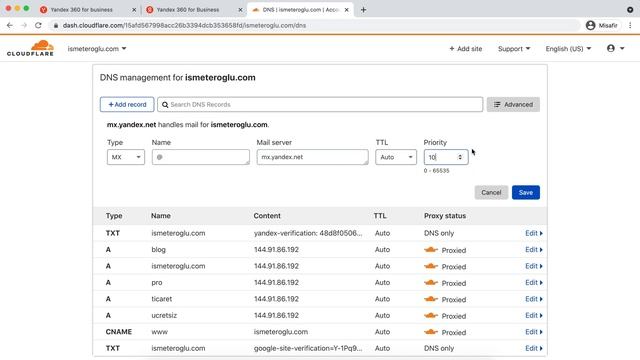Switch to second Yandex 360 for Business tab

click(188, 9)
